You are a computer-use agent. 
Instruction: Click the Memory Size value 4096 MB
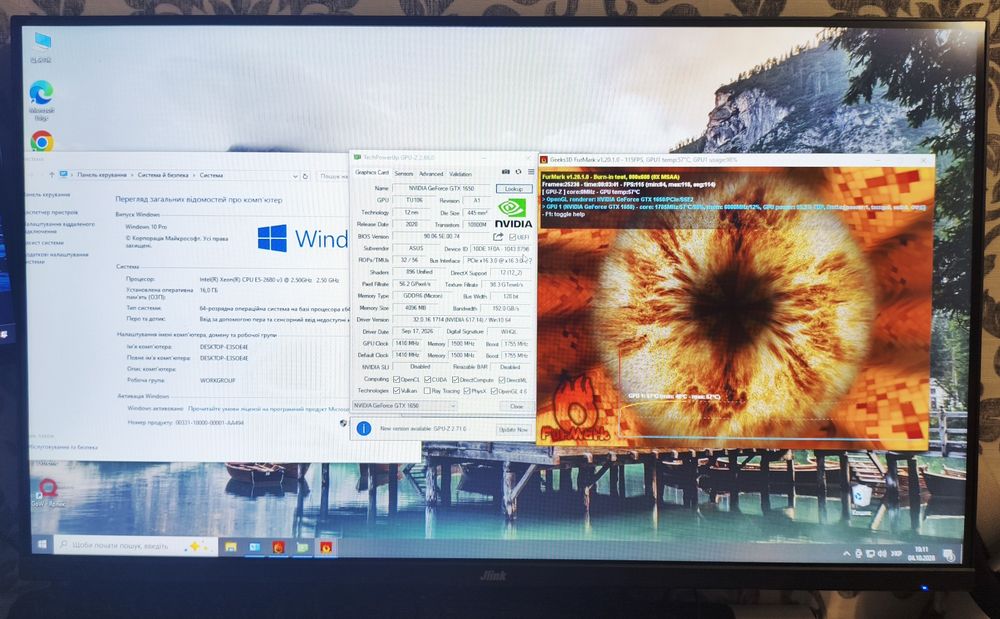coord(416,308)
